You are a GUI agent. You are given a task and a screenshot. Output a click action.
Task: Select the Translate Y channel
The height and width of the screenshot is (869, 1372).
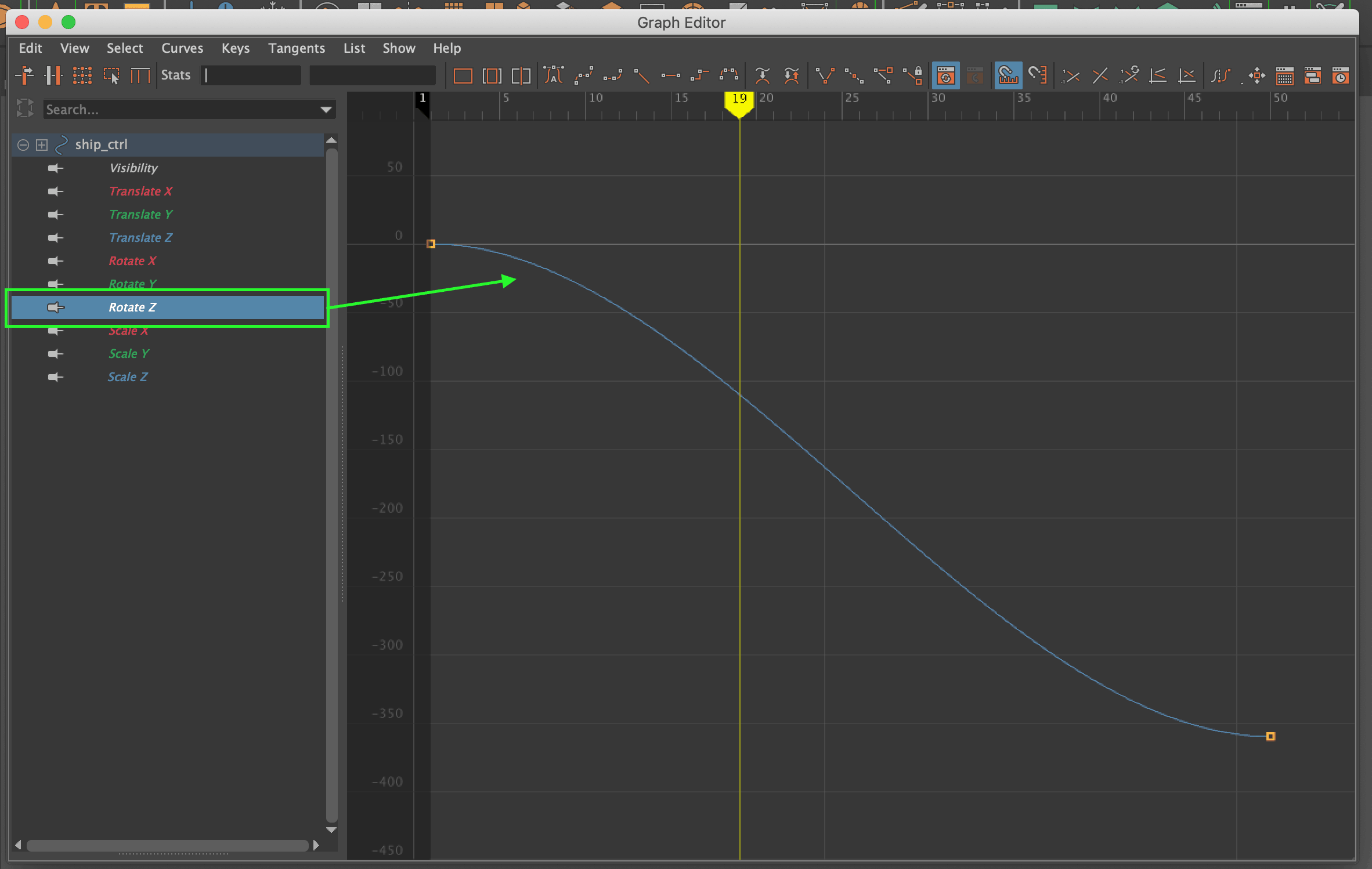(x=140, y=214)
